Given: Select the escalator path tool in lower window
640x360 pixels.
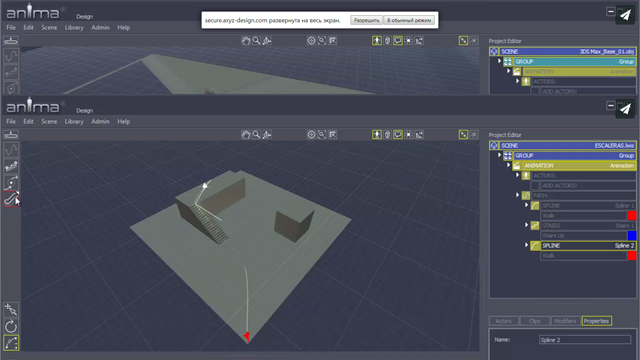Looking at the screenshot, I should [11, 199].
